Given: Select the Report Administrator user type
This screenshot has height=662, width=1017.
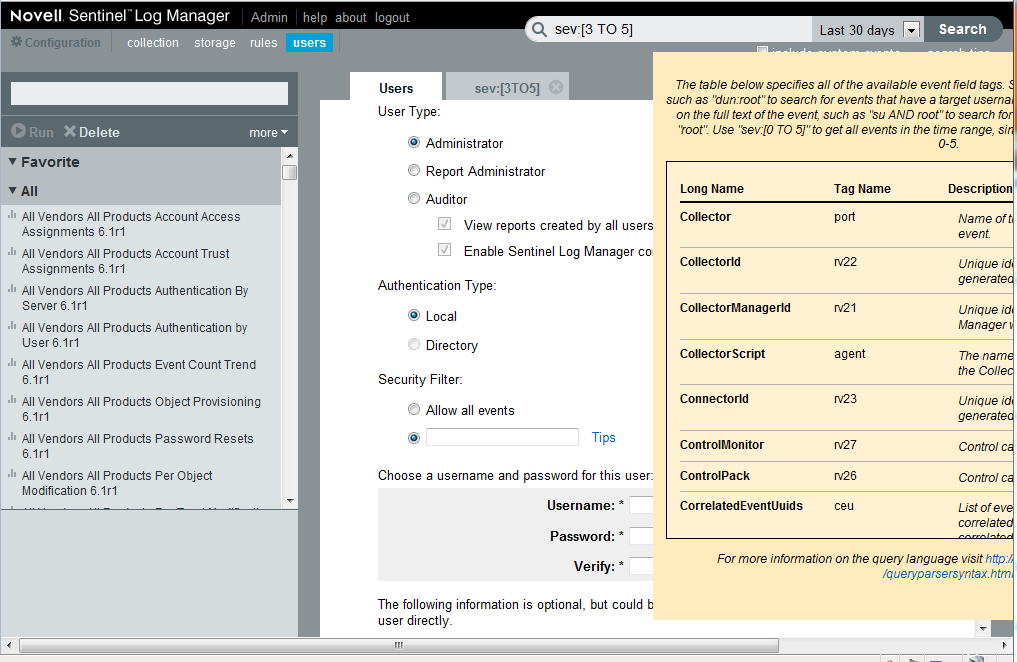Looking at the screenshot, I should click(x=414, y=171).
